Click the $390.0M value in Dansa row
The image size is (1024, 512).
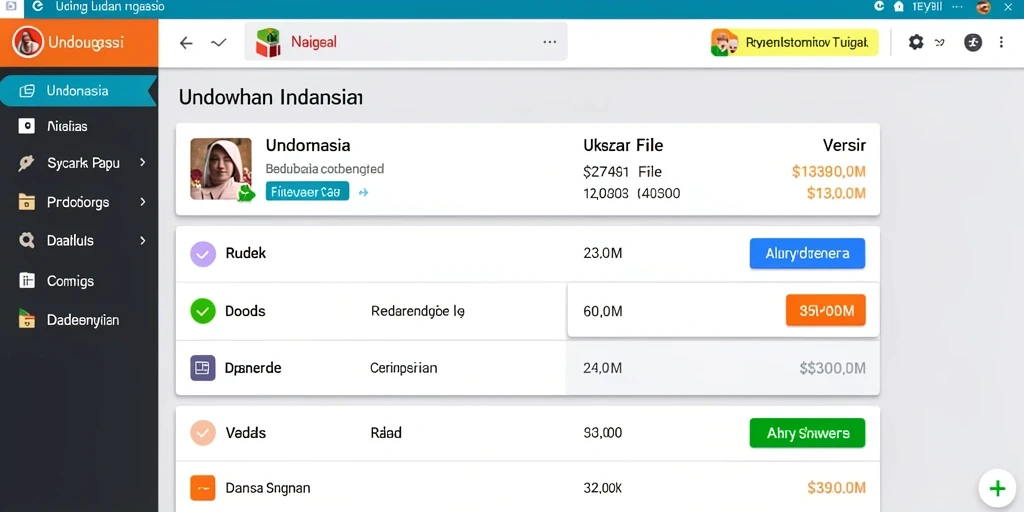(x=836, y=488)
